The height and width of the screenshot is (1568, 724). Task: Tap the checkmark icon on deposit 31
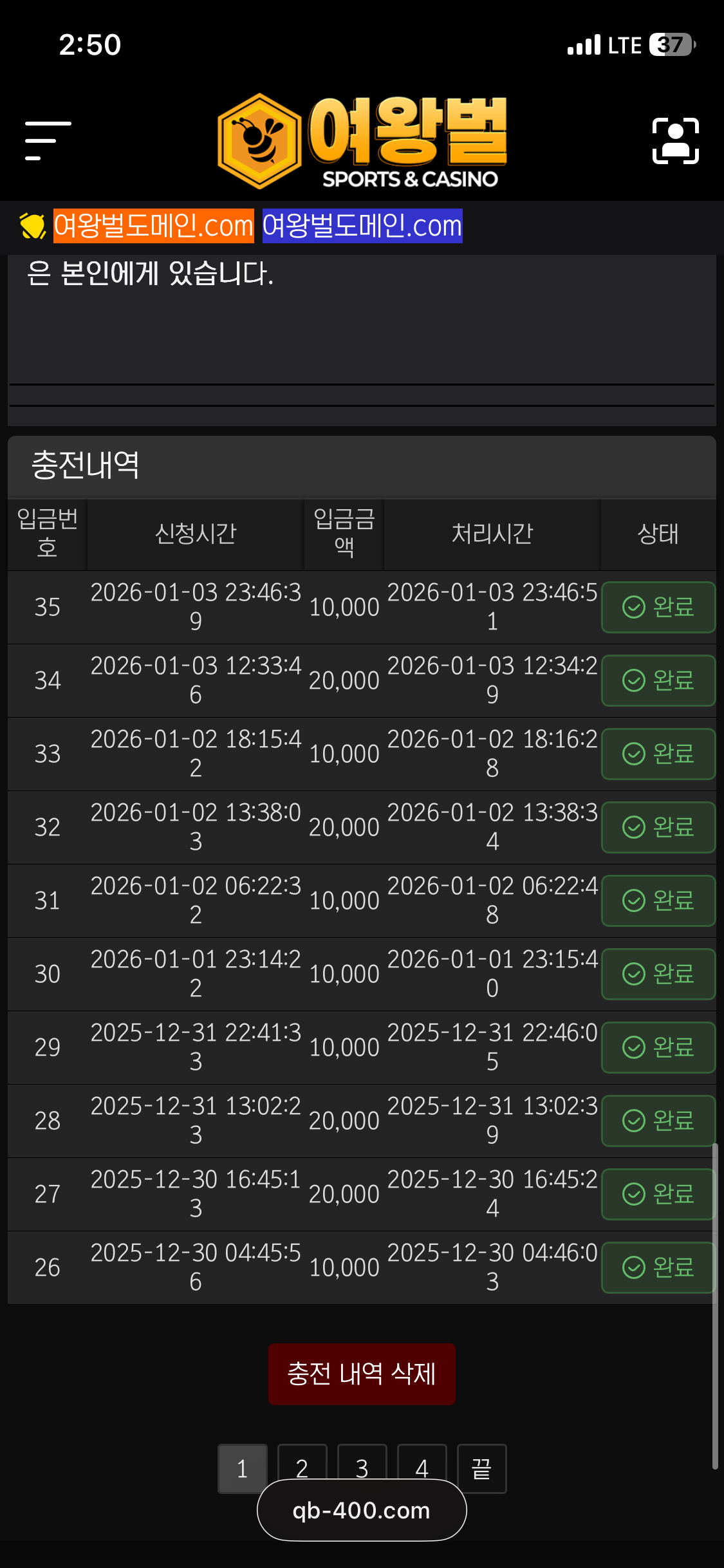pyautogui.click(x=634, y=901)
